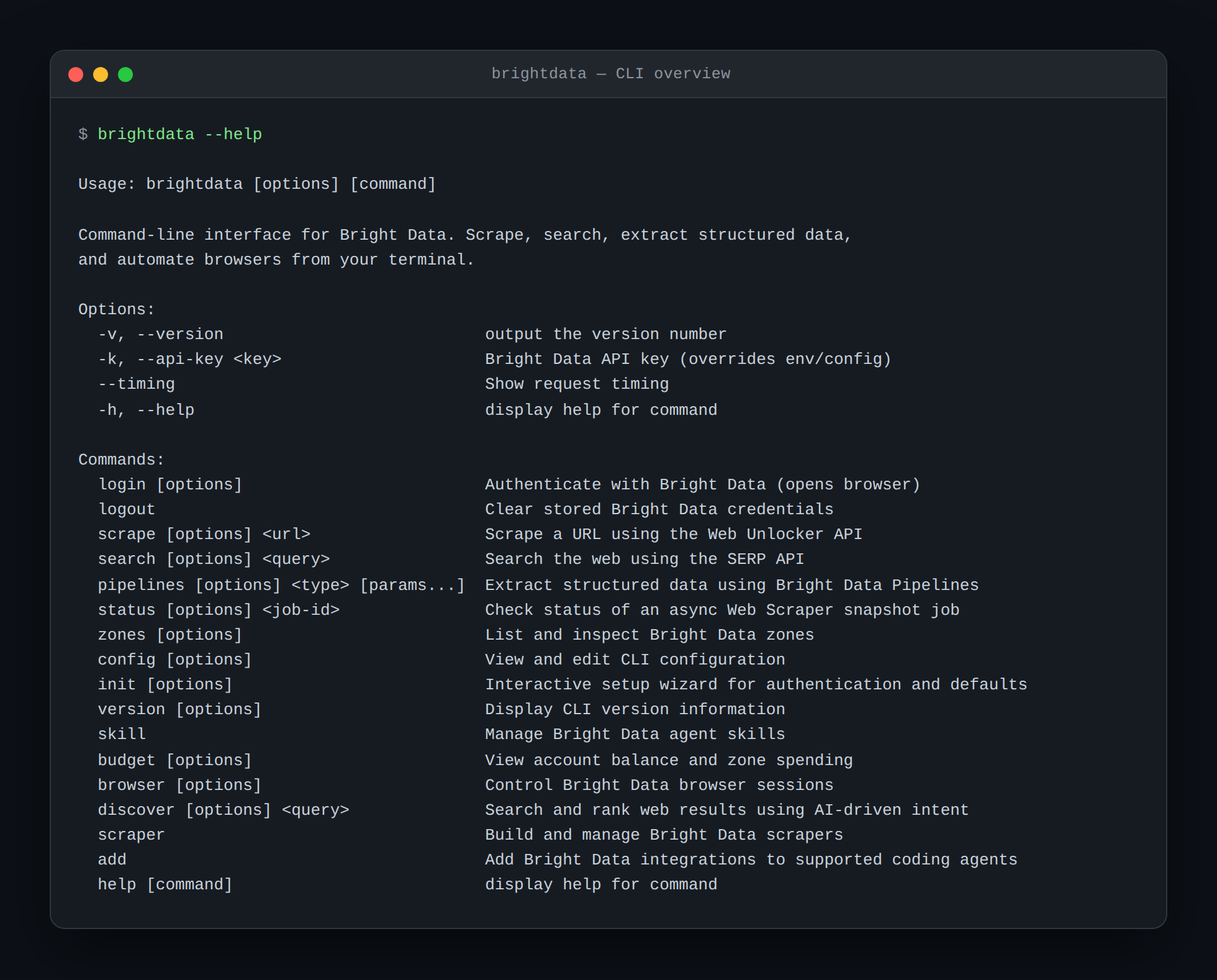
Task: Click the 'browser [options]' command
Action: click(180, 785)
